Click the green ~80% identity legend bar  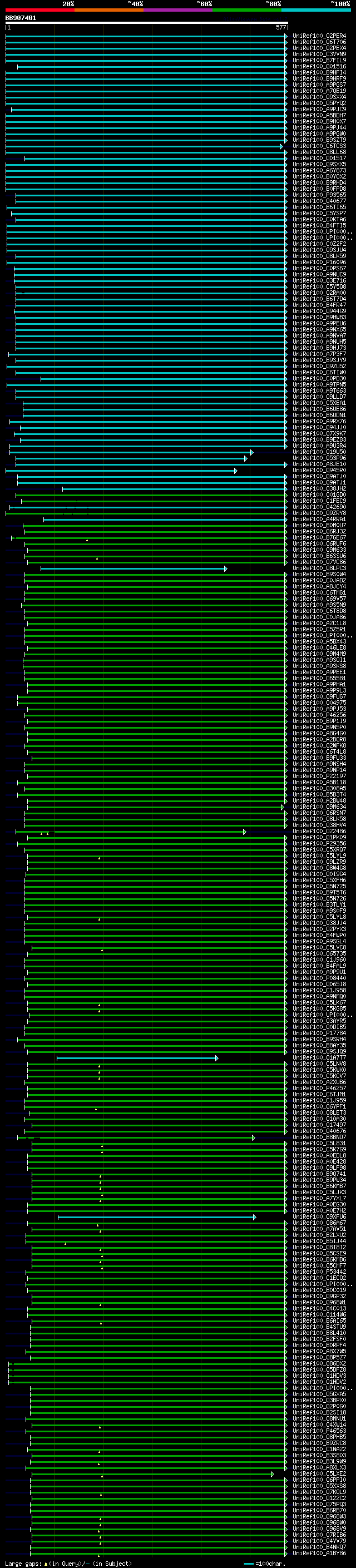click(x=247, y=10)
